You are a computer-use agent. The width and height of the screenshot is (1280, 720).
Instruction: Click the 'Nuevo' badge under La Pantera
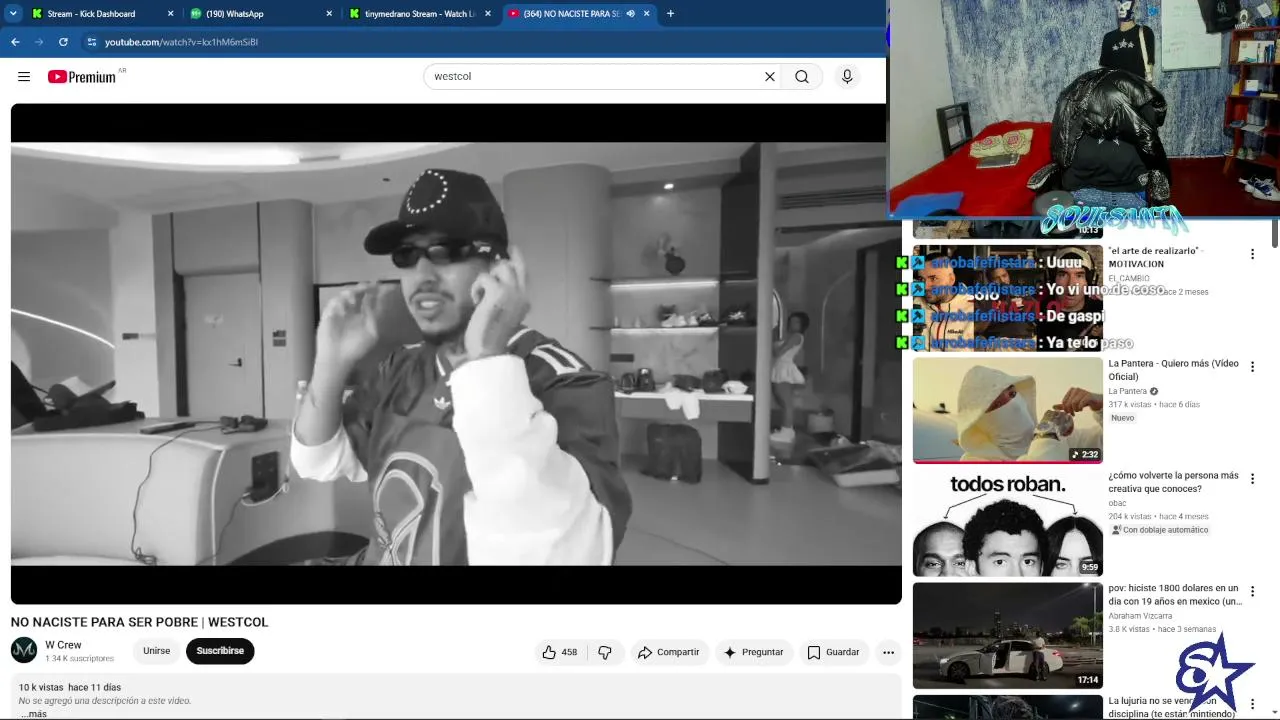[x=1123, y=418]
